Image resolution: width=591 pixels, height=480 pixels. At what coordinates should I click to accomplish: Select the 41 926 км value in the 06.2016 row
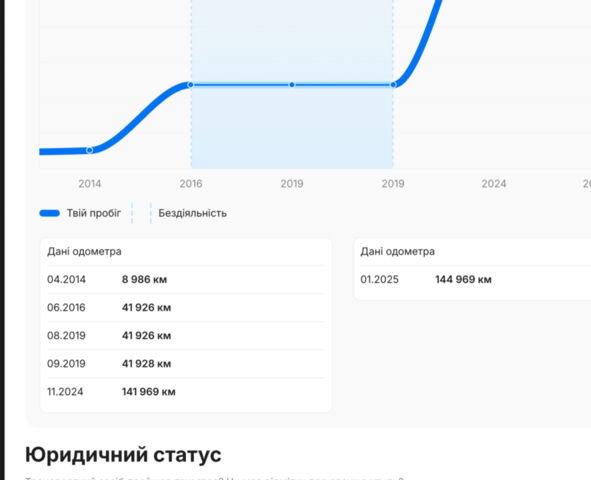click(x=146, y=307)
